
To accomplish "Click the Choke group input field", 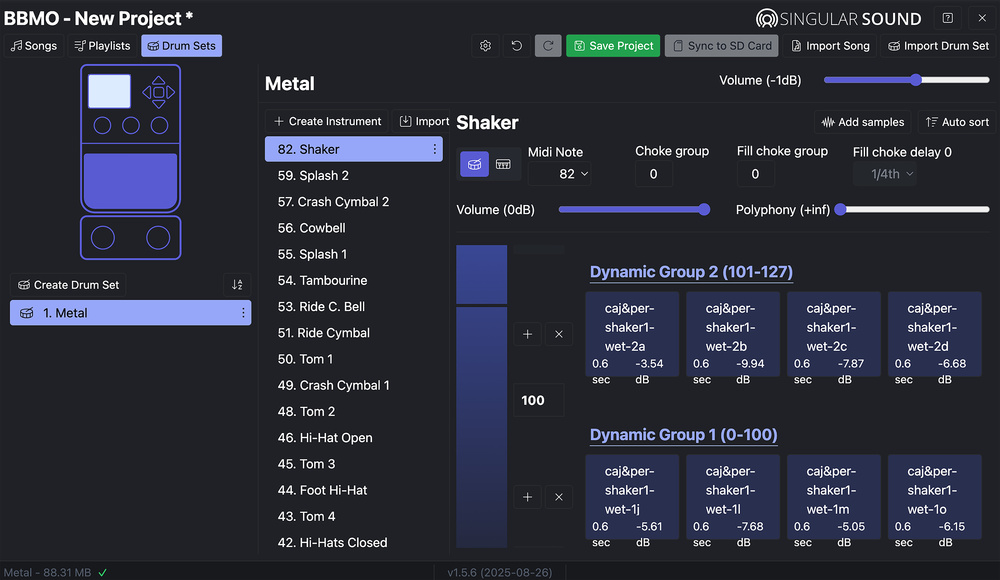I will (654, 174).
